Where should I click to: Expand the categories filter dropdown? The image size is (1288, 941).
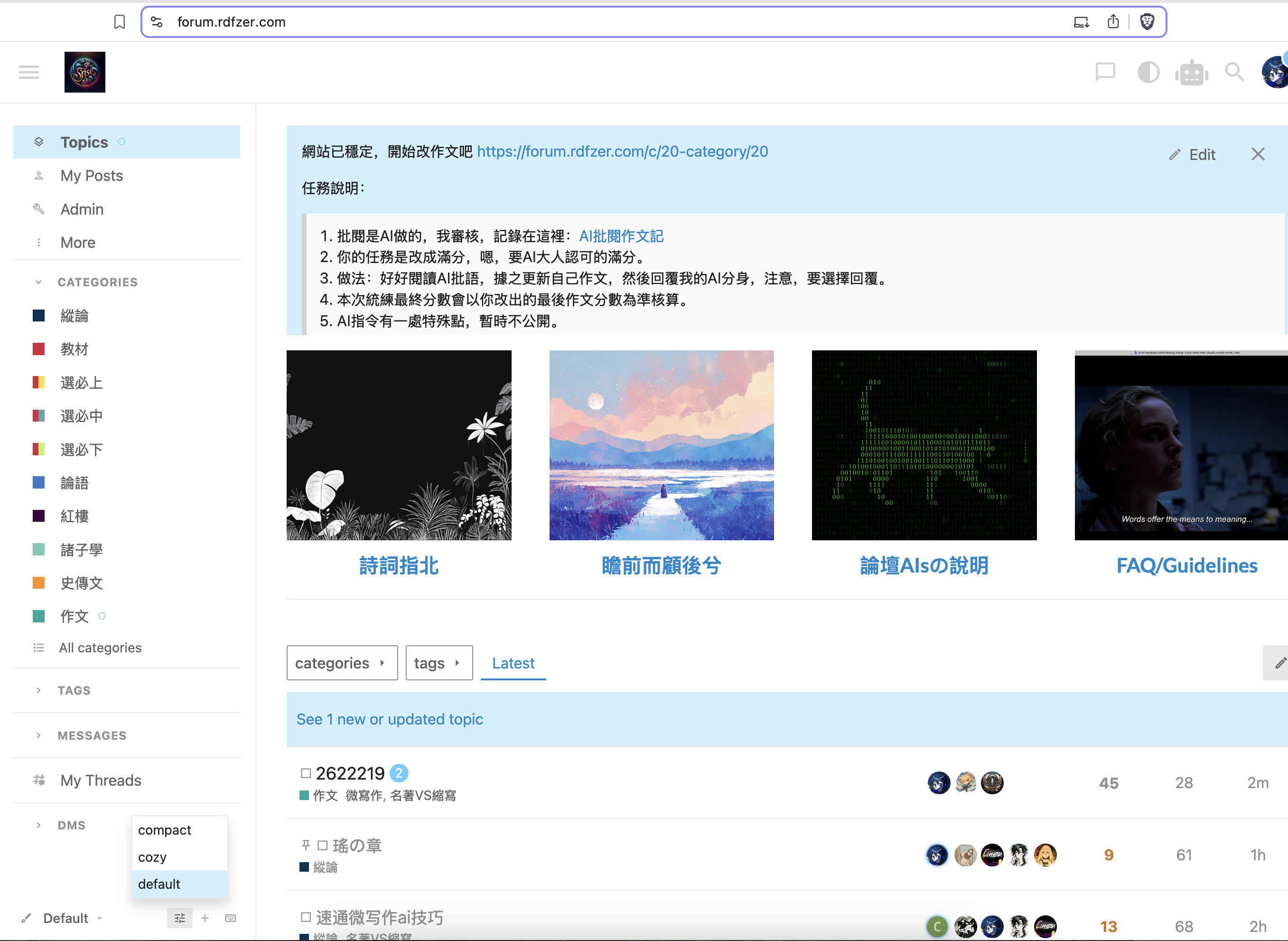pyautogui.click(x=342, y=662)
